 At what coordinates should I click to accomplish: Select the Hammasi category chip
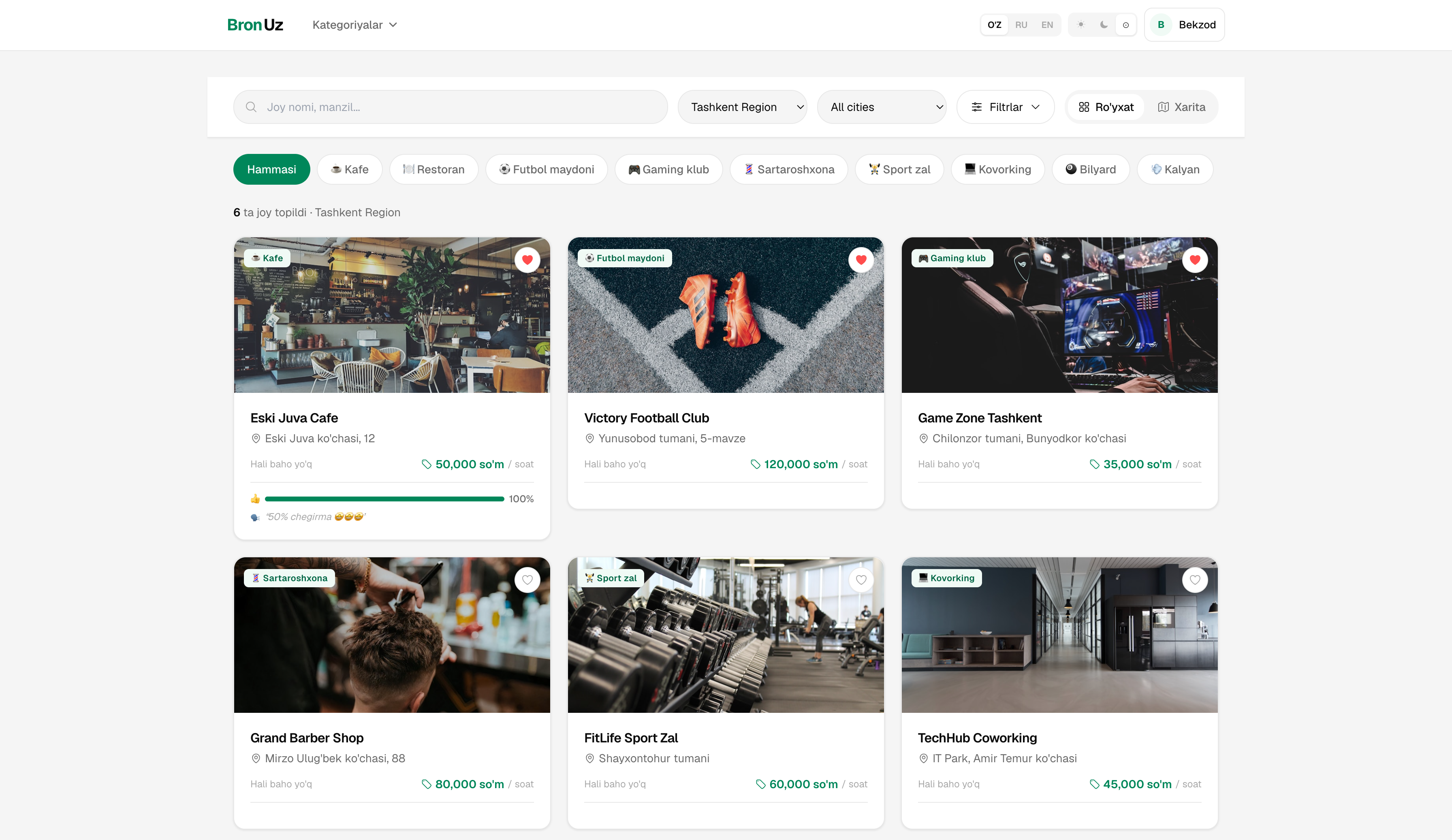pyautogui.click(x=271, y=169)
